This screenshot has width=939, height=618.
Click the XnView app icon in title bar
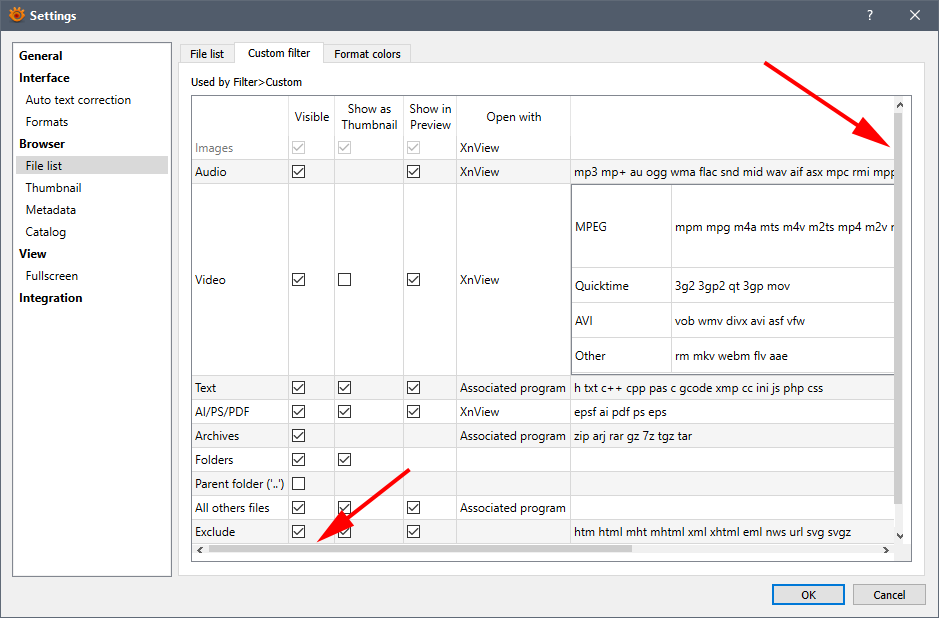point(16,15)
